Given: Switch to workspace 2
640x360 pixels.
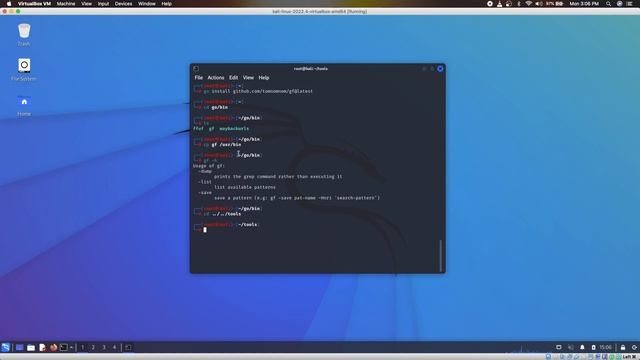Looking at the screenshot, I should (93, 347).
